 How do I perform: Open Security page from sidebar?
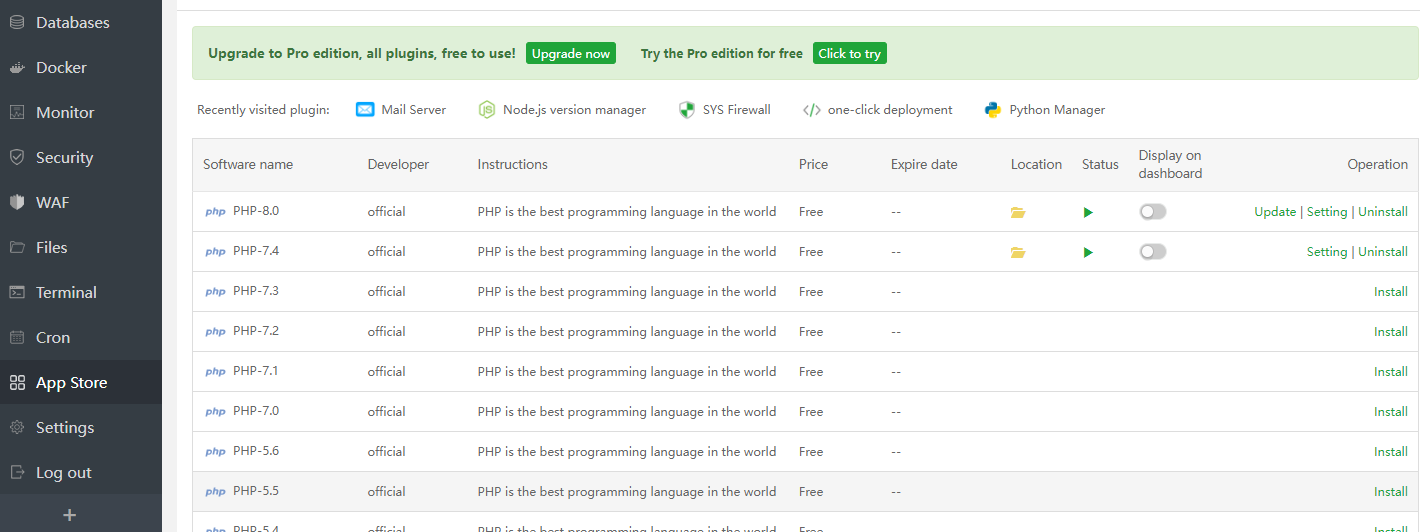click(x=64, y=158)
